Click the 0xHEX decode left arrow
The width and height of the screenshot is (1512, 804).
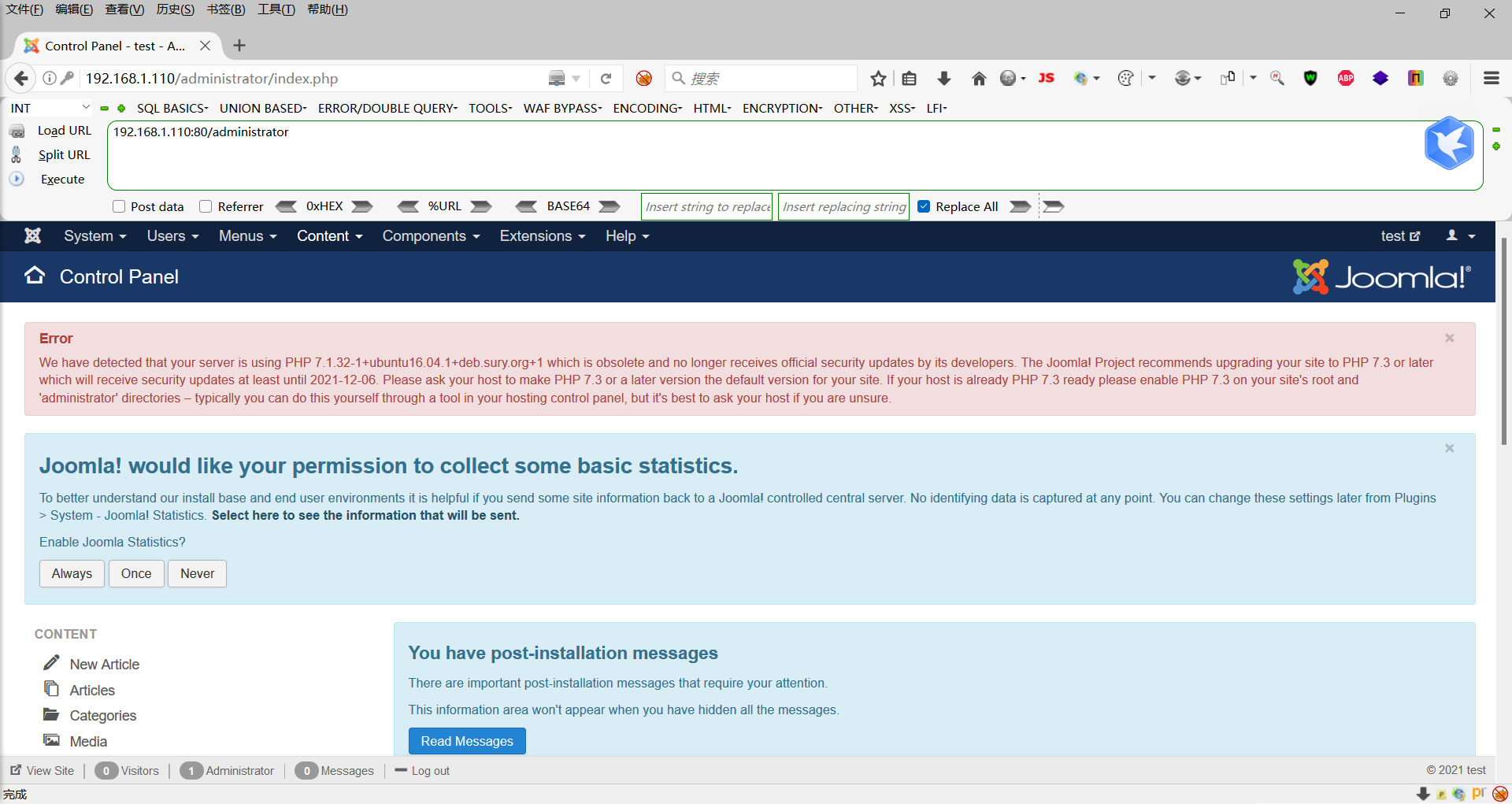[286, 206]
